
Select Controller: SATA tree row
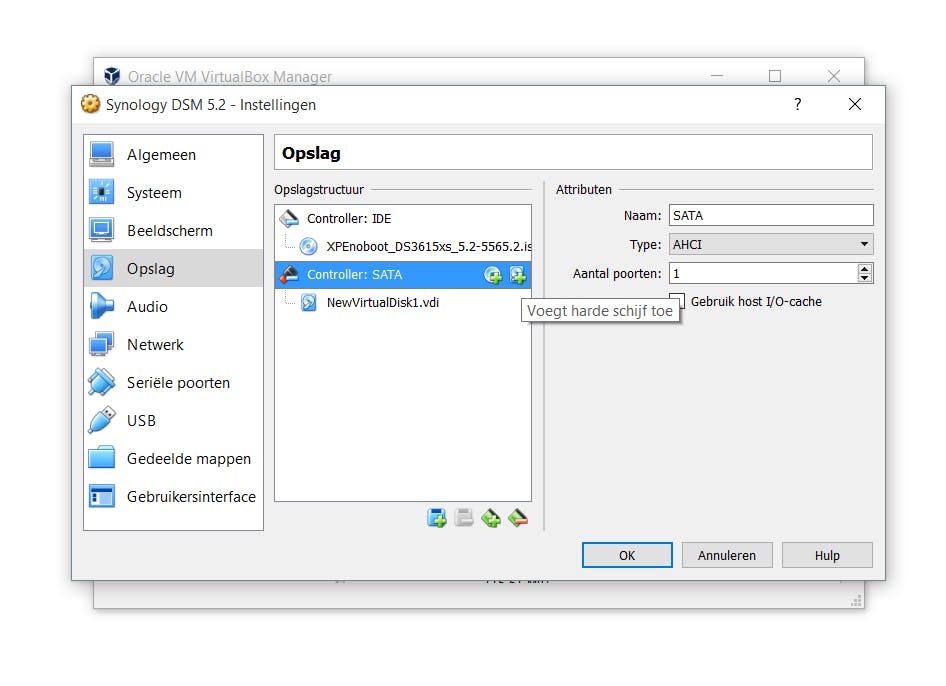403,275
